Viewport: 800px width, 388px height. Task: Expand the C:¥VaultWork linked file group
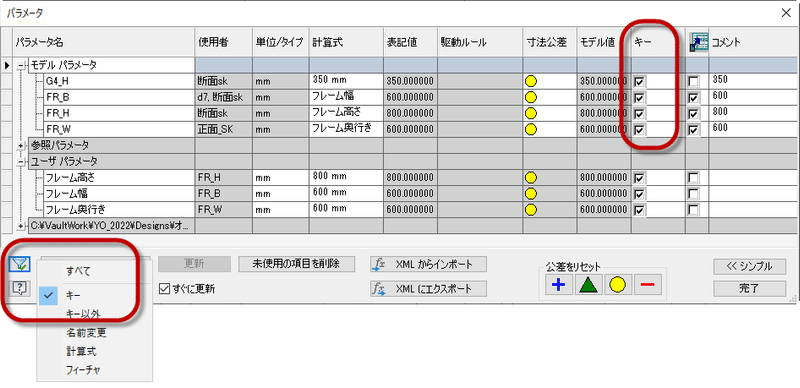21,226
